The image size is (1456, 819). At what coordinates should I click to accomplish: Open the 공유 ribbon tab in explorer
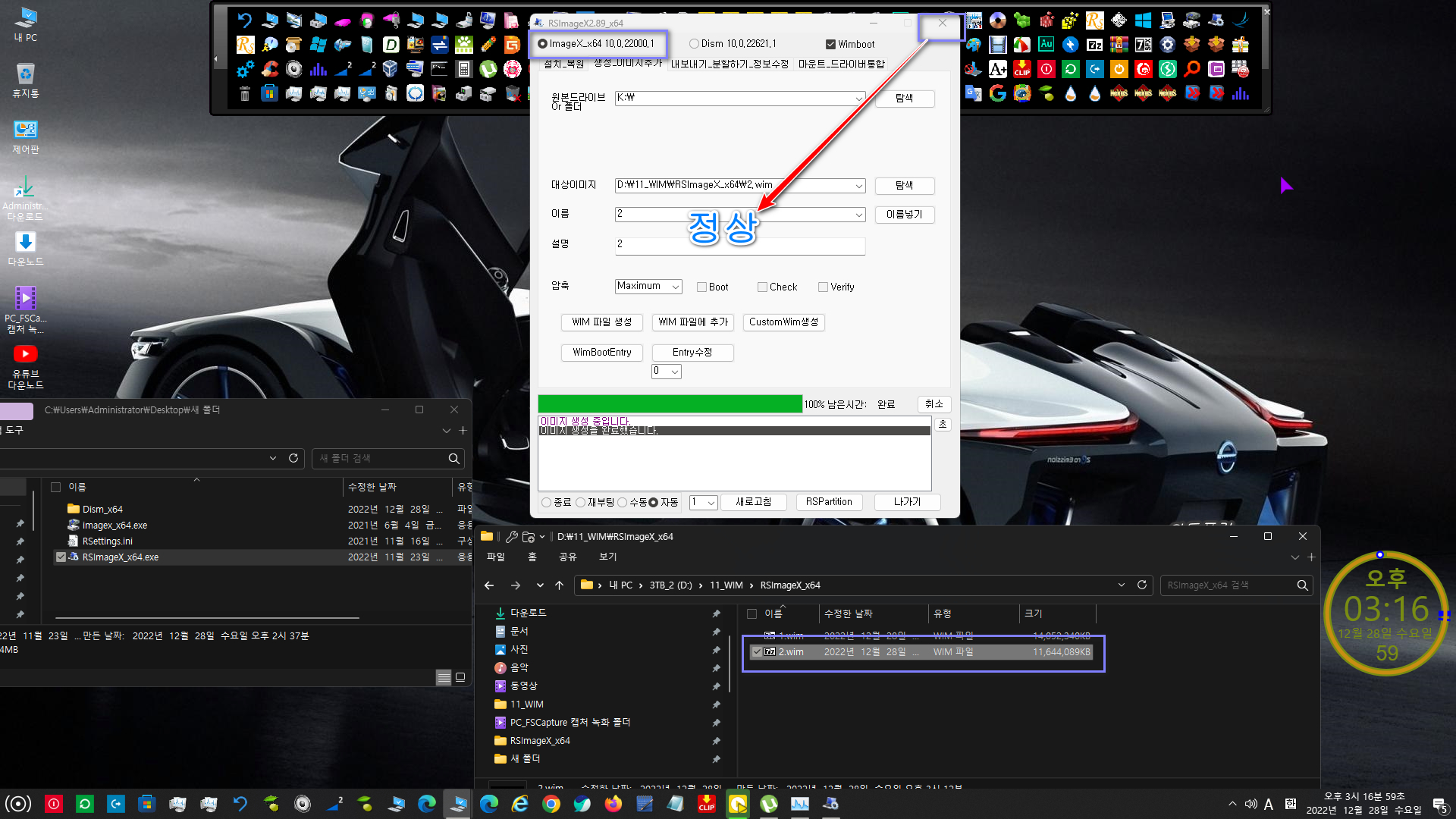click(567, 557)
